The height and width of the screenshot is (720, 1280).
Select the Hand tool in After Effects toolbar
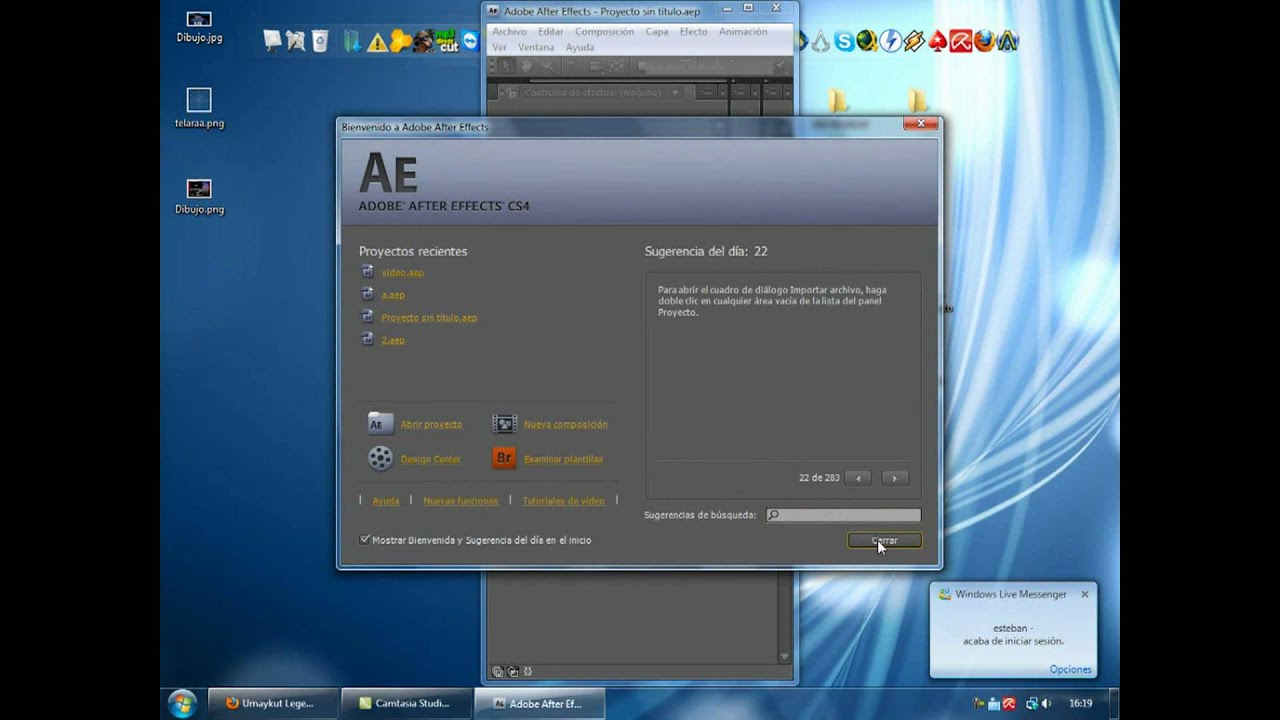pos(527,66)
